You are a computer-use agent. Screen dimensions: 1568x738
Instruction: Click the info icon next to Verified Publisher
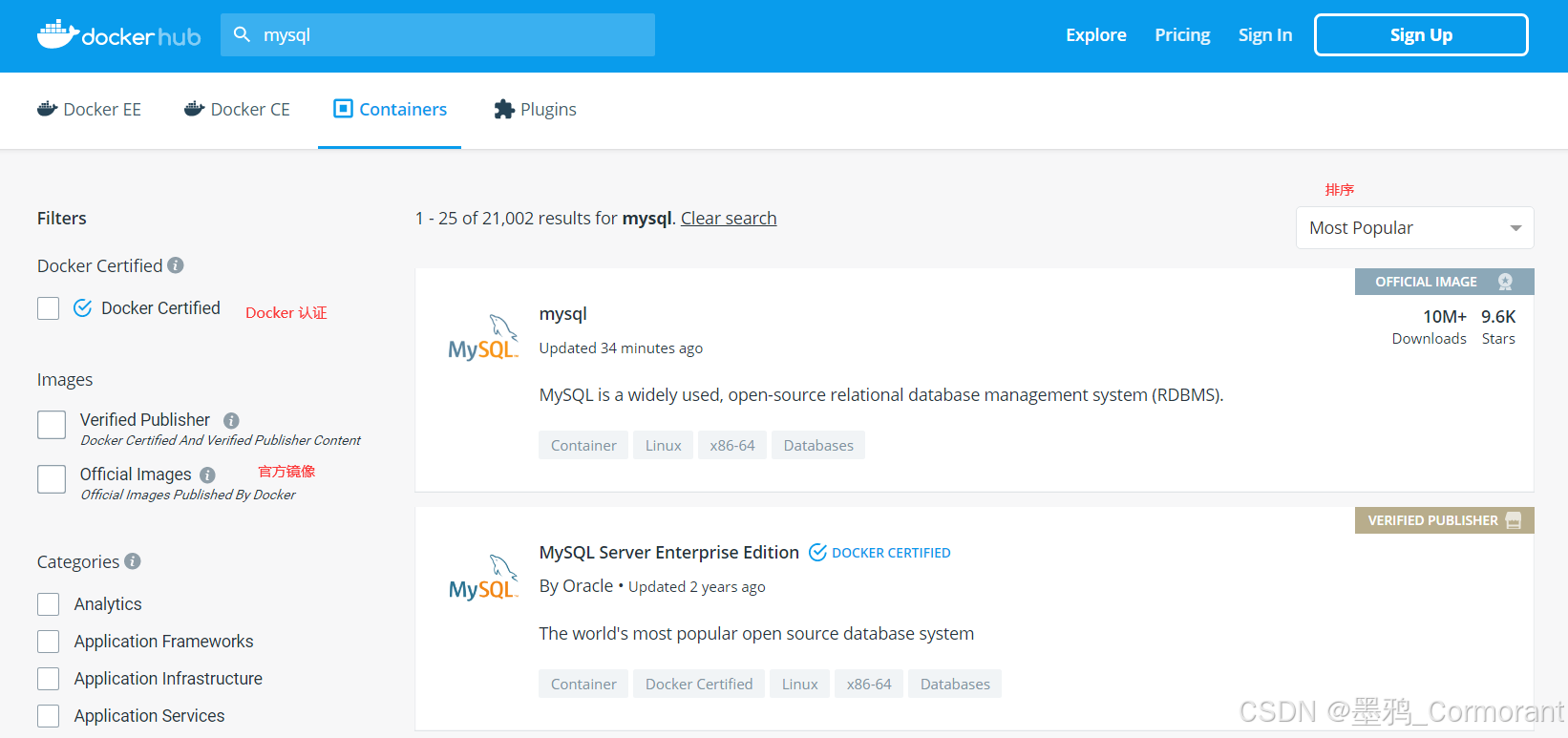coord(231,420)
